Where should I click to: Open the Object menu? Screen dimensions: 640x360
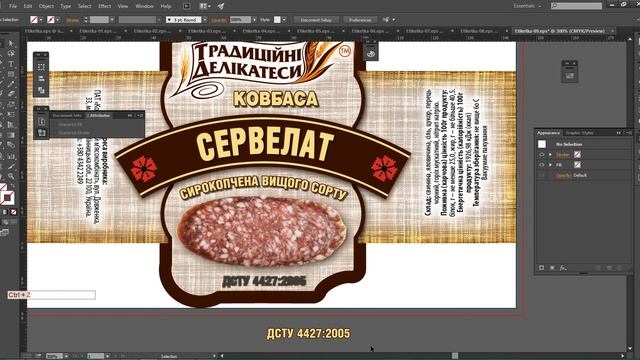click(x=46, y=6)
